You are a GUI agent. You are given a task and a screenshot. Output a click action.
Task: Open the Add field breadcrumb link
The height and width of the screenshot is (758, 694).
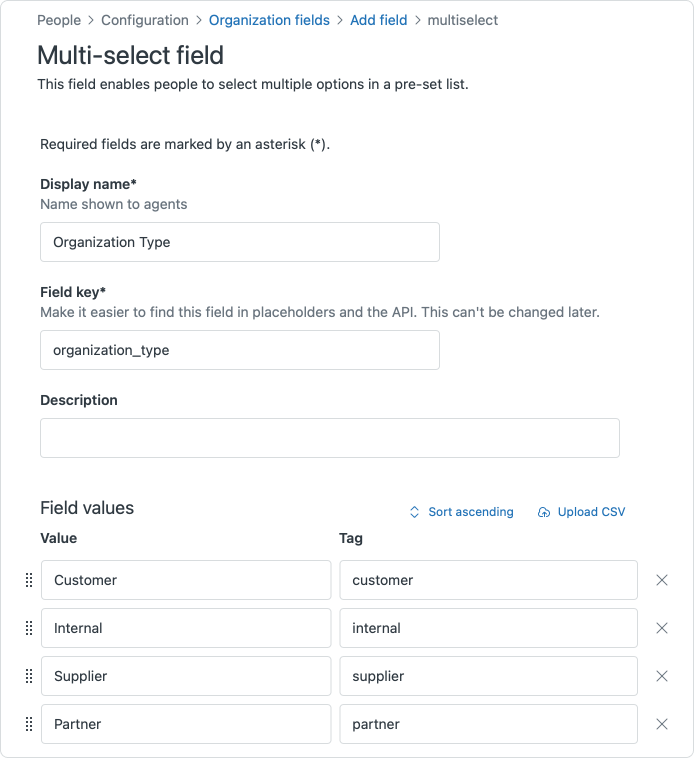click(378, 20)
